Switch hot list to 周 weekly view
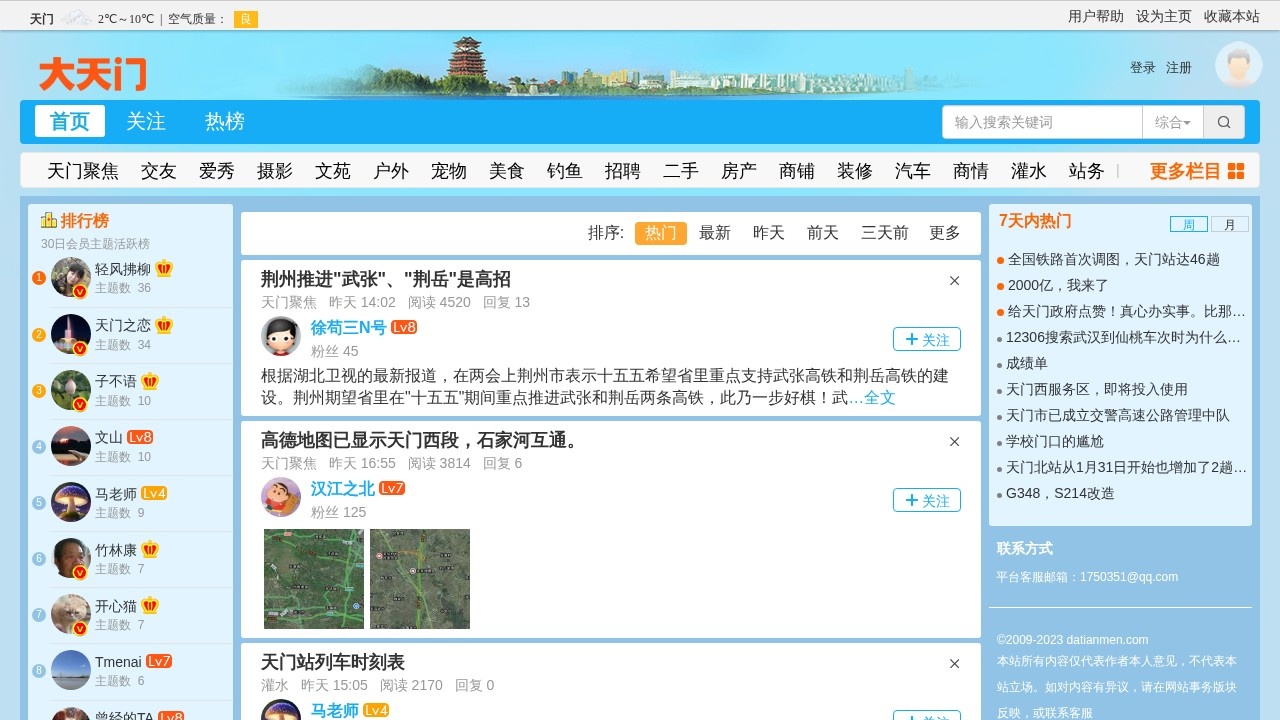The image size is (1280, 720). pos(1190,223)
